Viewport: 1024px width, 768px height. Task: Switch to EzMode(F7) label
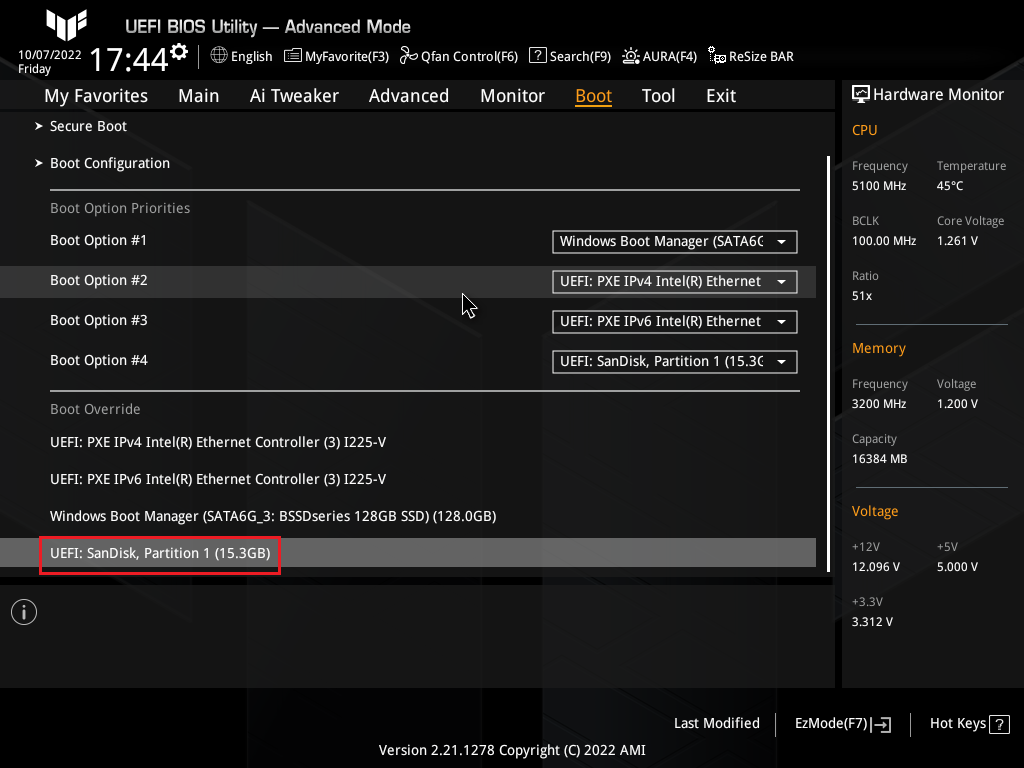tap(831, 724)
